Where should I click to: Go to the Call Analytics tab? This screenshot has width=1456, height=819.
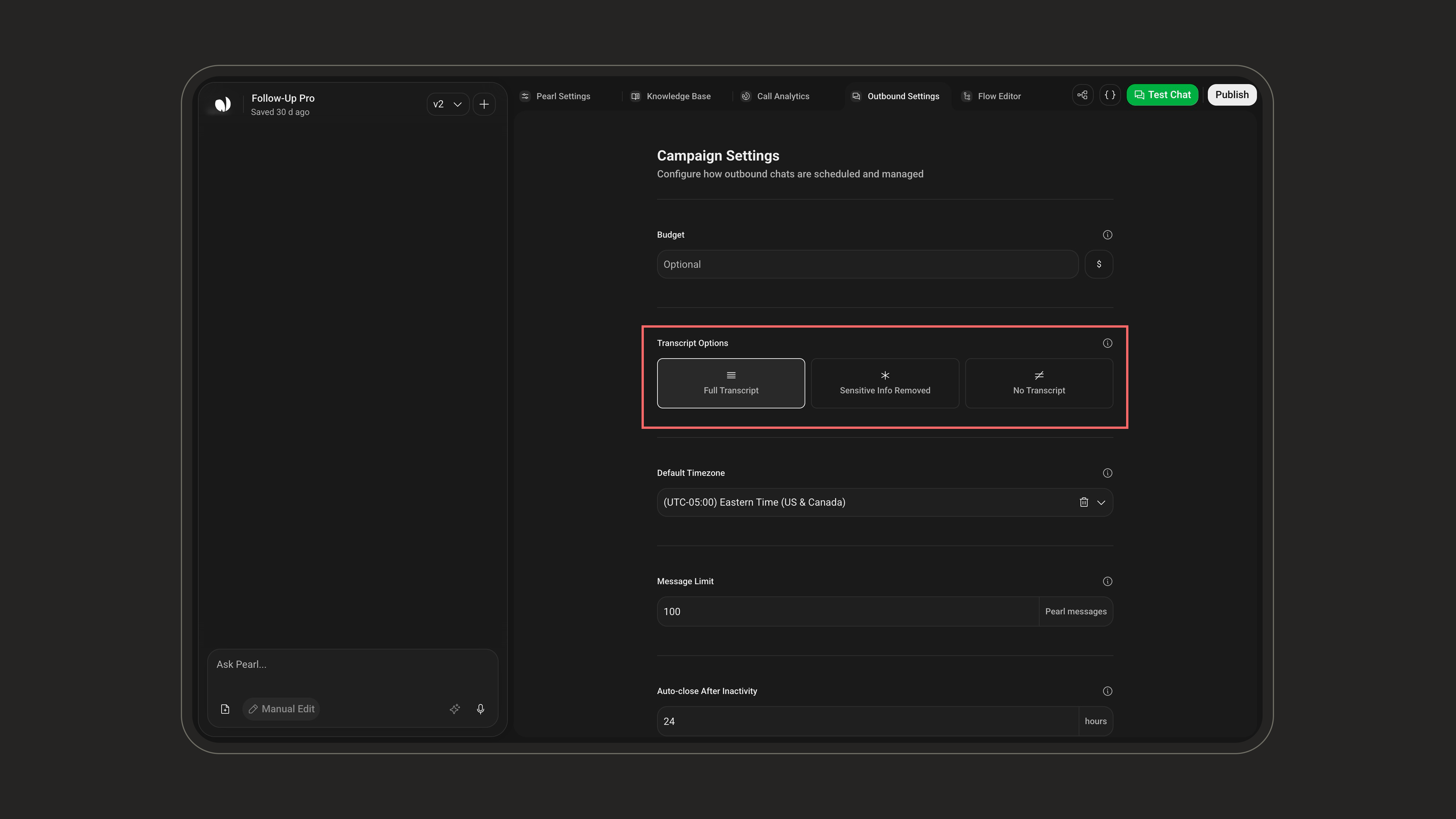click(775, 96)
